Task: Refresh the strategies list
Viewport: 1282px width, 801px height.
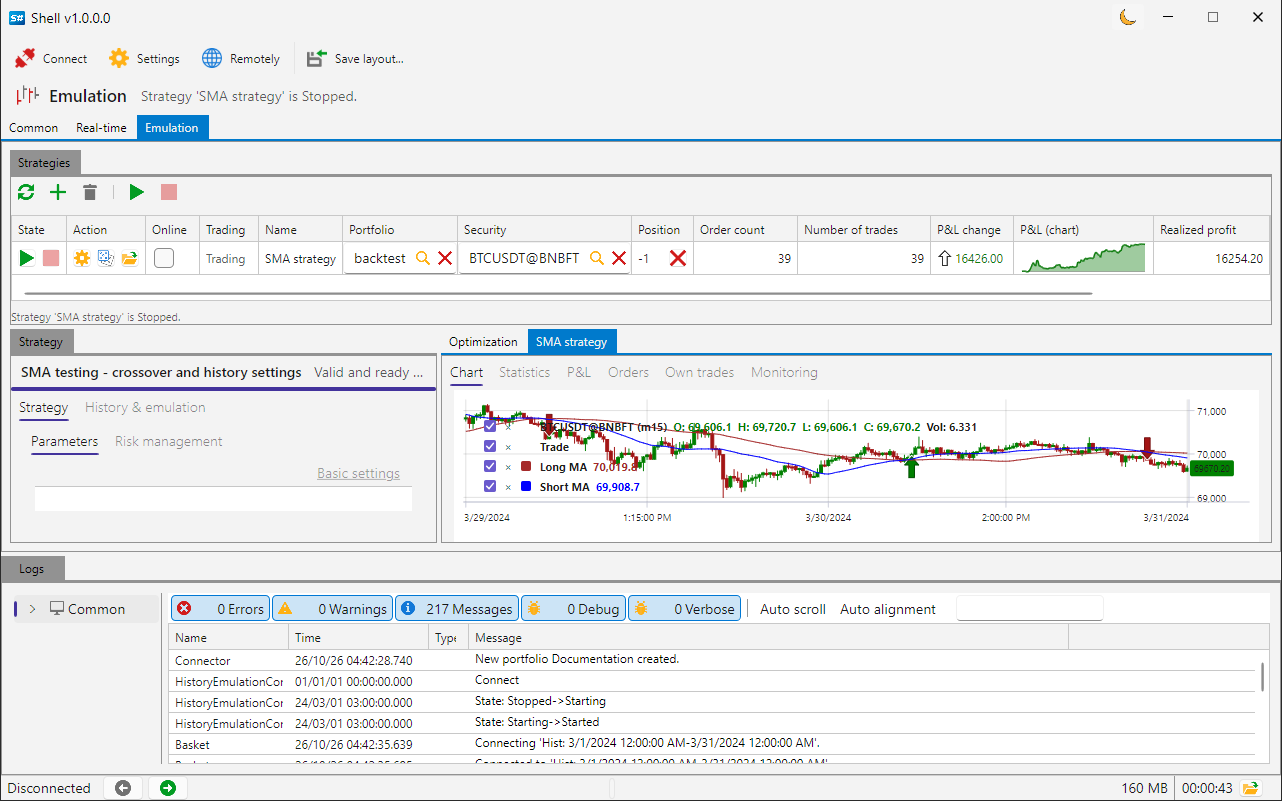Action: pos(26,192)
